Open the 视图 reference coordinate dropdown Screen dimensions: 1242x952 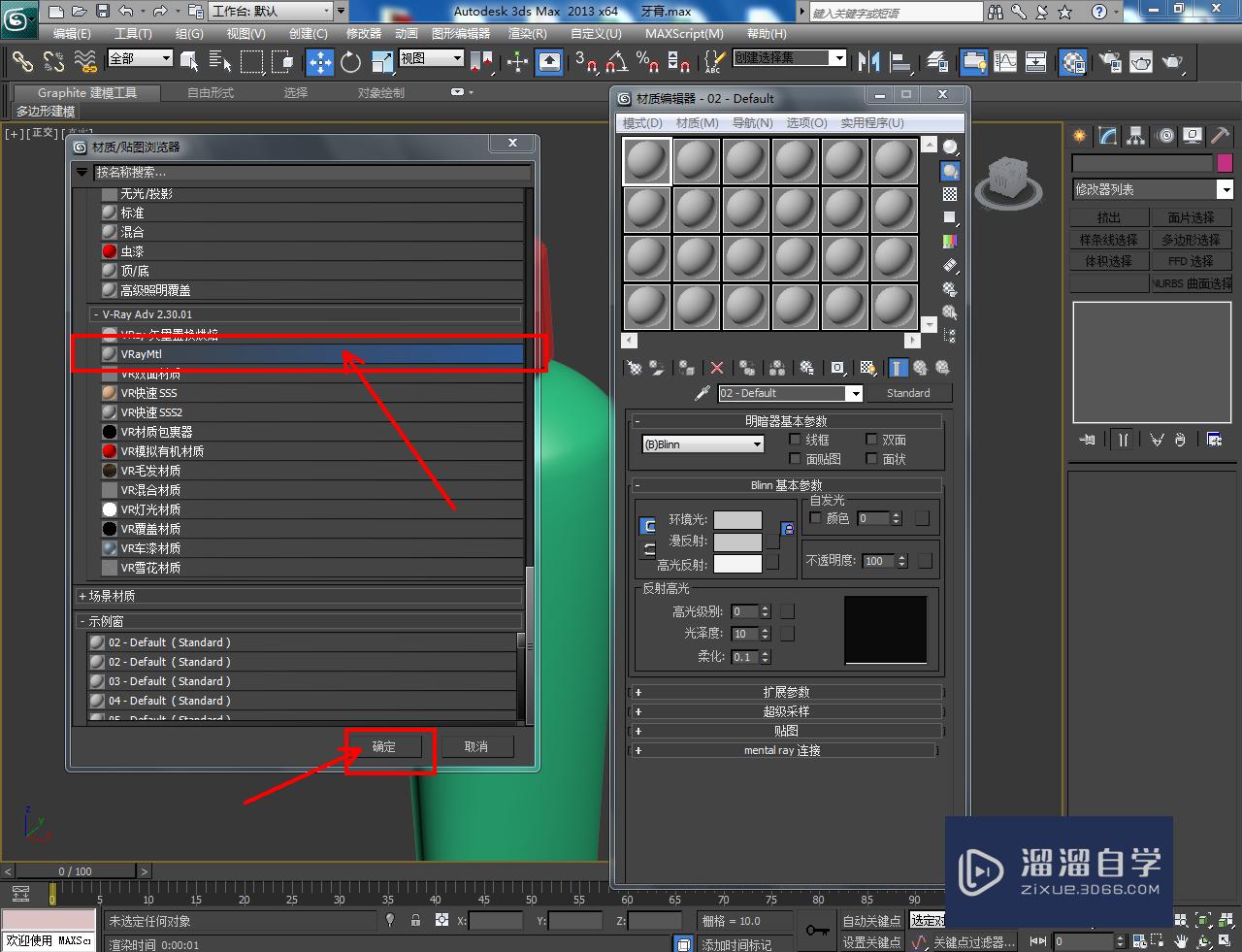click(x=432, y=58)
